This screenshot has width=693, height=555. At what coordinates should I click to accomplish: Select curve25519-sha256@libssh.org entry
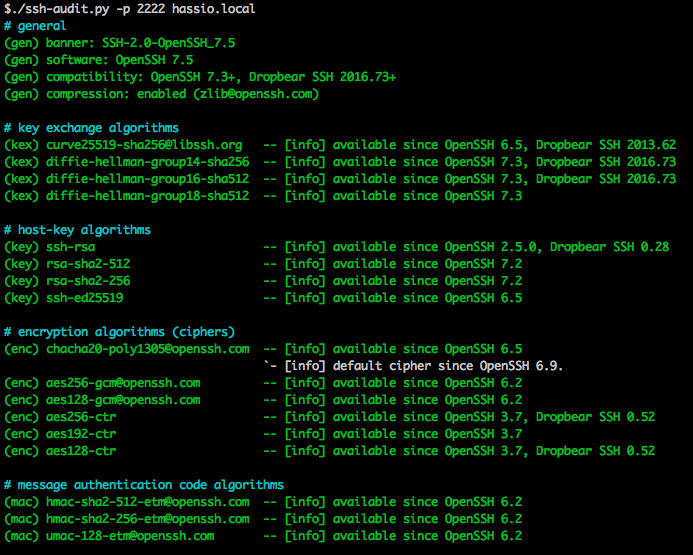point(340,145)
